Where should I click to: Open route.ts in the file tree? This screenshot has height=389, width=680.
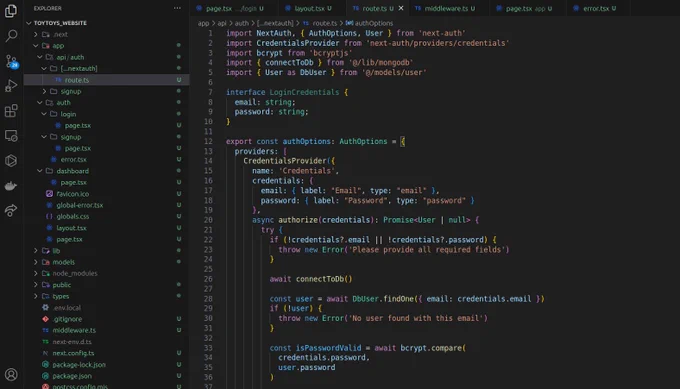106,80
